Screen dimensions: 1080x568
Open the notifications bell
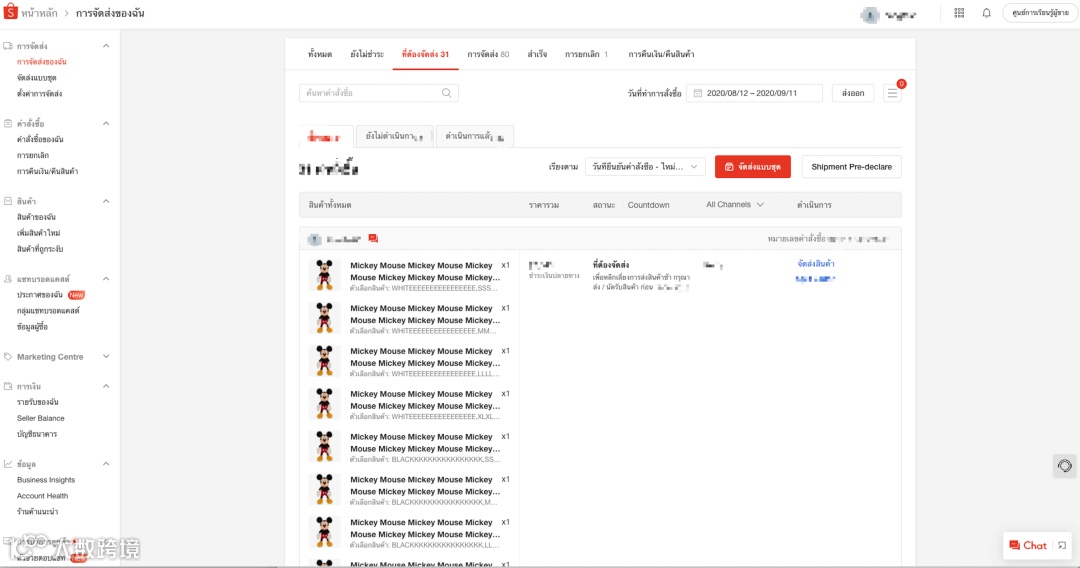click(986, 13)
